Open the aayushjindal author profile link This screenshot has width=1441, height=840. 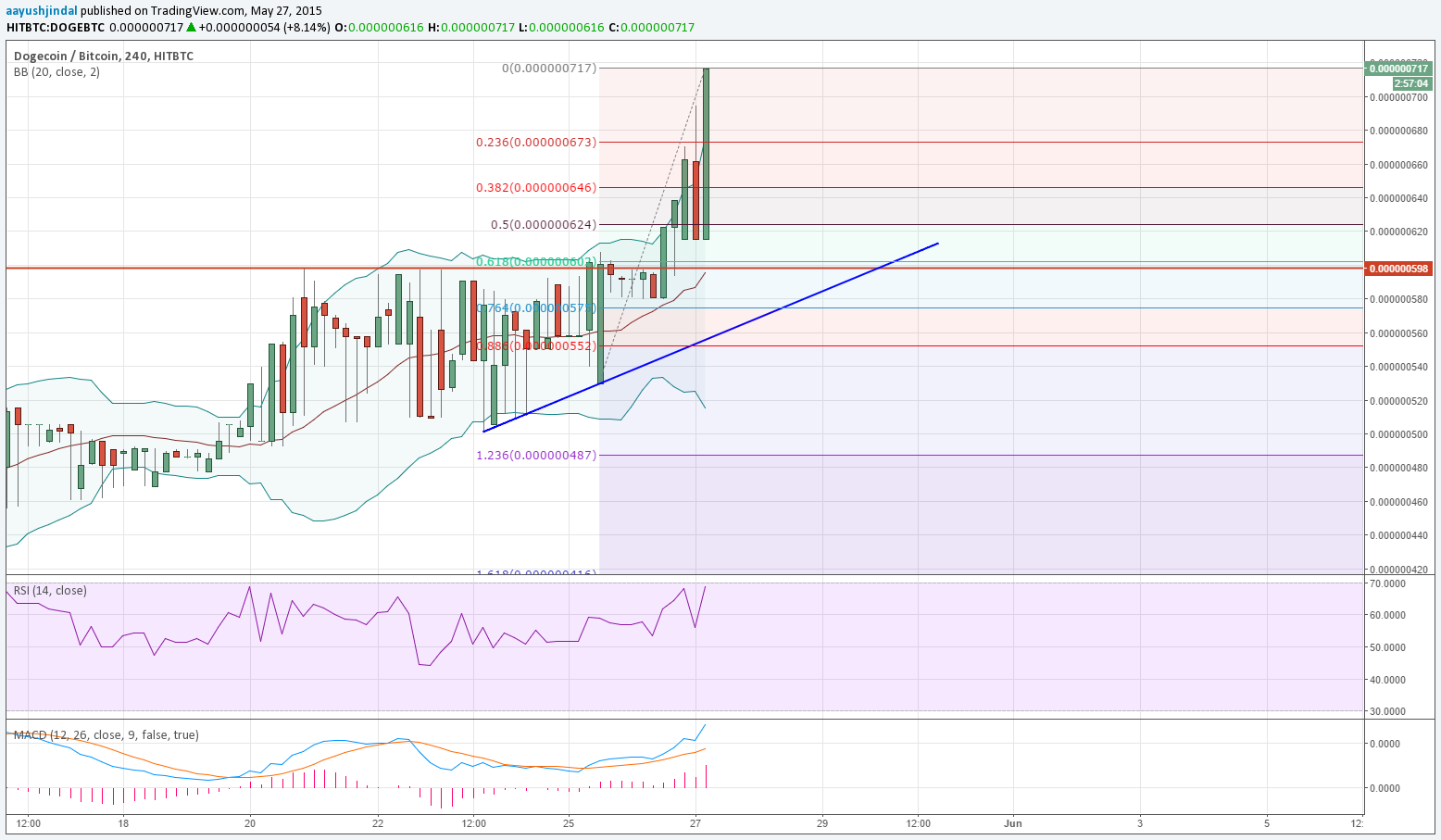pos(43,11)
